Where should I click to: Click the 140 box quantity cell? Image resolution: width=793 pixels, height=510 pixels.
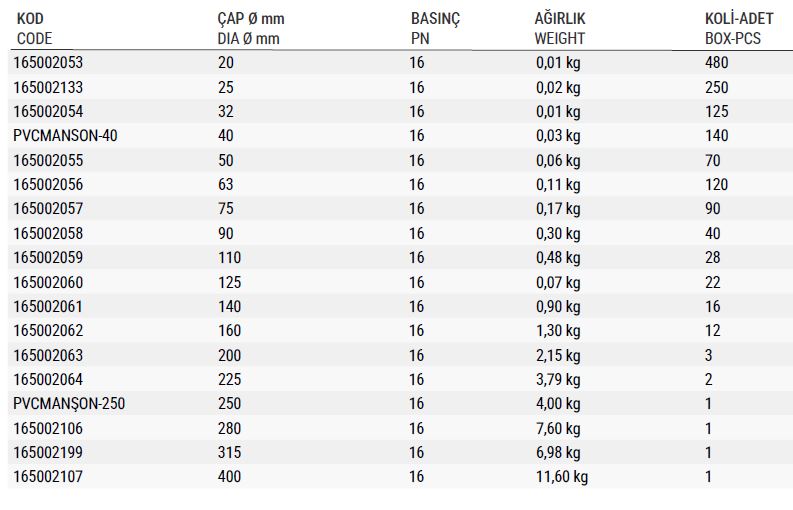point(717,136)
